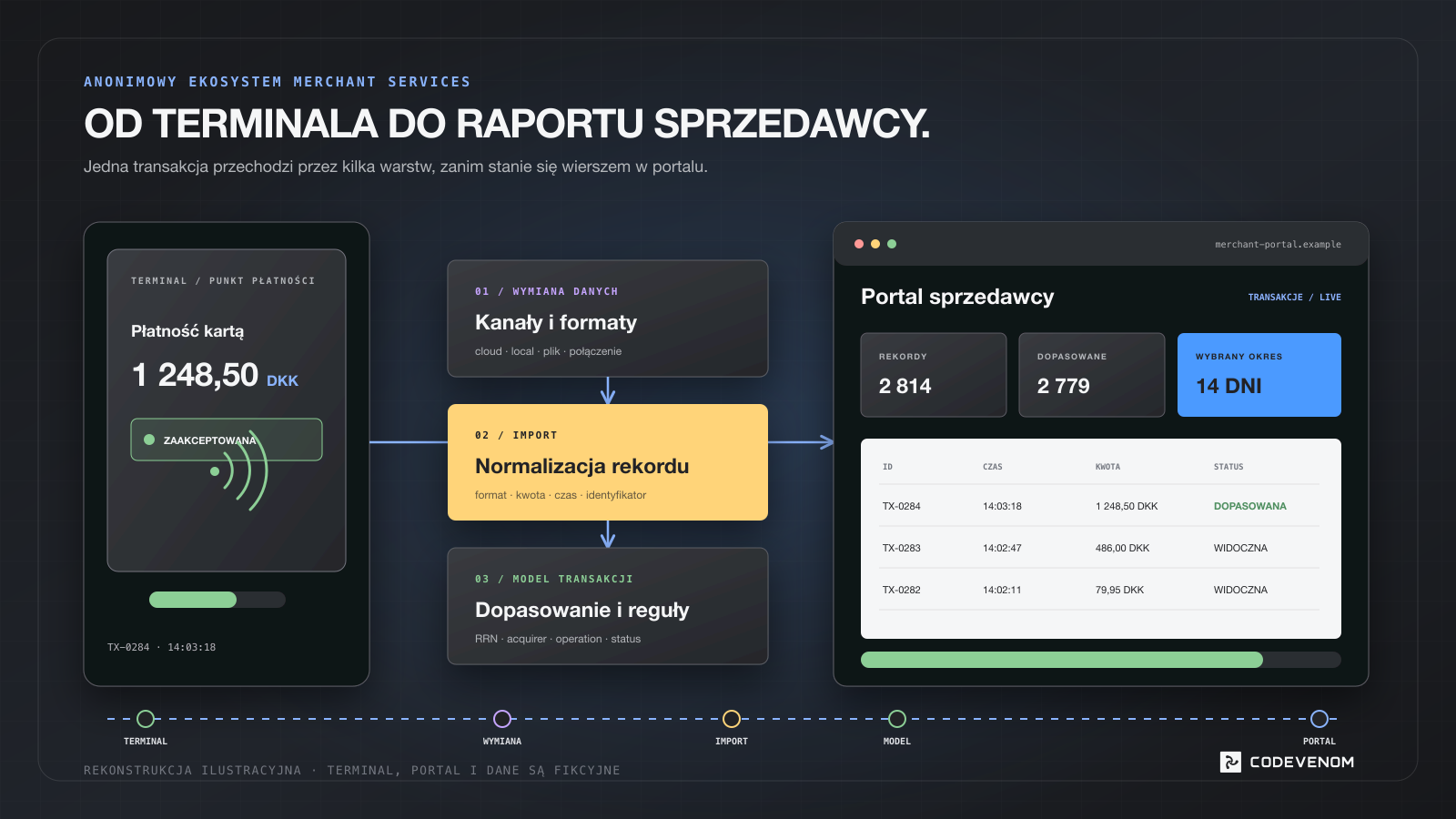Image resolution: width=1456 pixels, height=819 pixels.
Task: Click the 14:02:11 time cell
Action: tap(1002, 590)
